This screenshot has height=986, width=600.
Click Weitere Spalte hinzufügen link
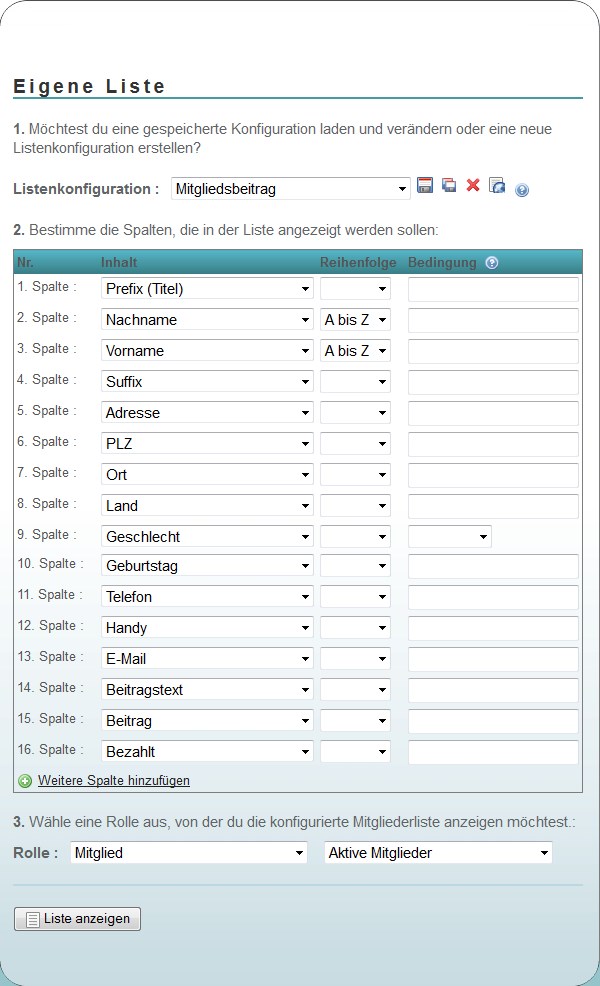[x=114, y=781]
